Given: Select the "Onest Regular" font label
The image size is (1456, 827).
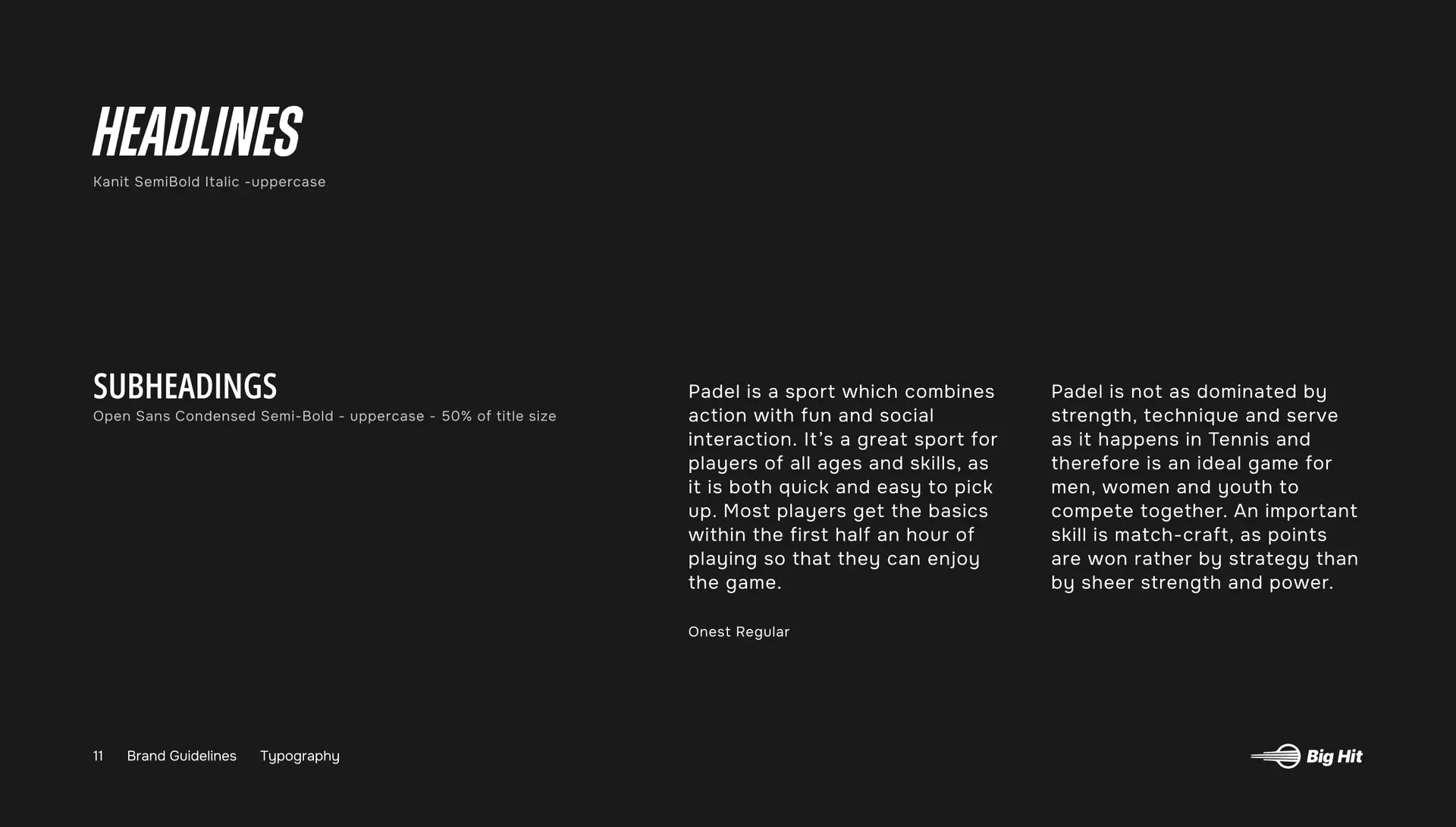Looking at the screenshot, I should (739, 632).
